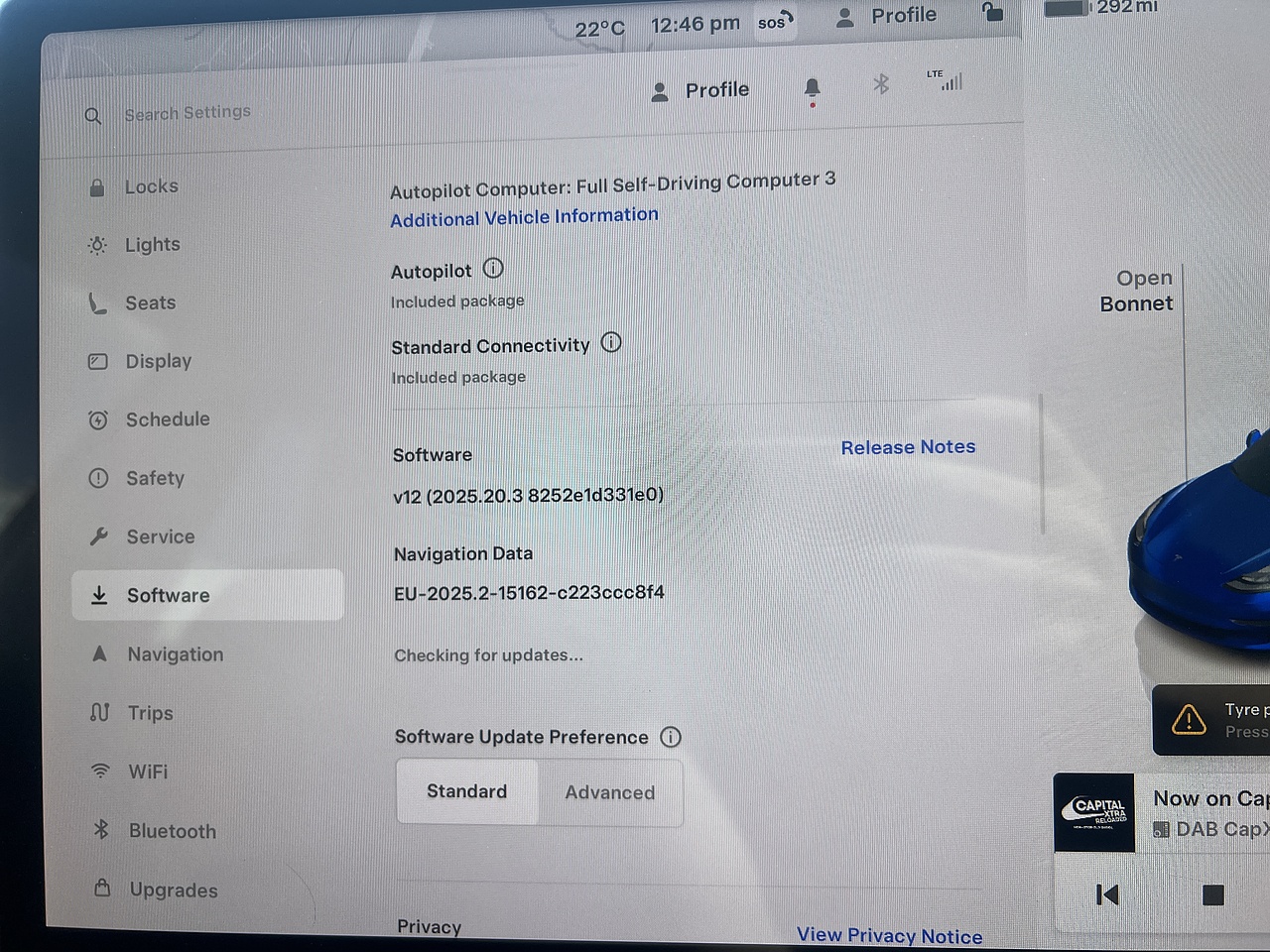Tap the Bluetooth icon in settings header

pos(881,84)
